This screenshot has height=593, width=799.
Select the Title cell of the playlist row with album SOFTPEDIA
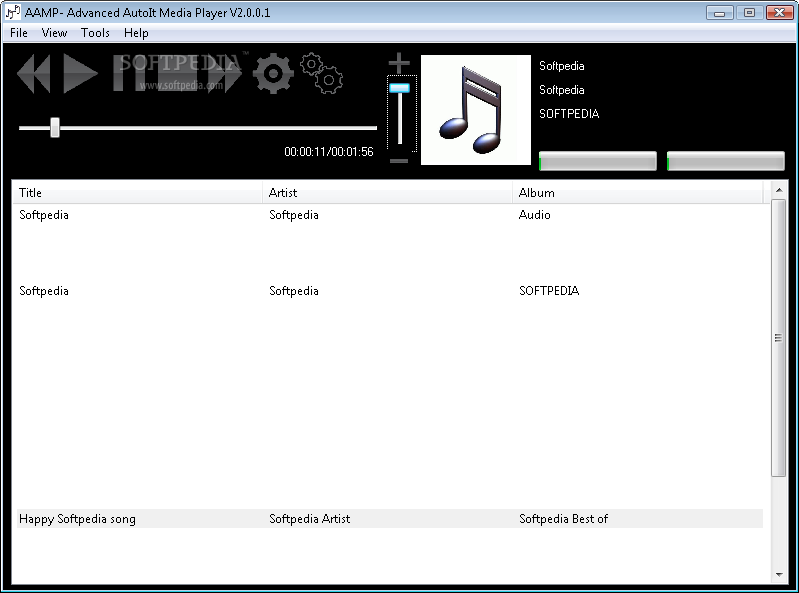(44, 291)
